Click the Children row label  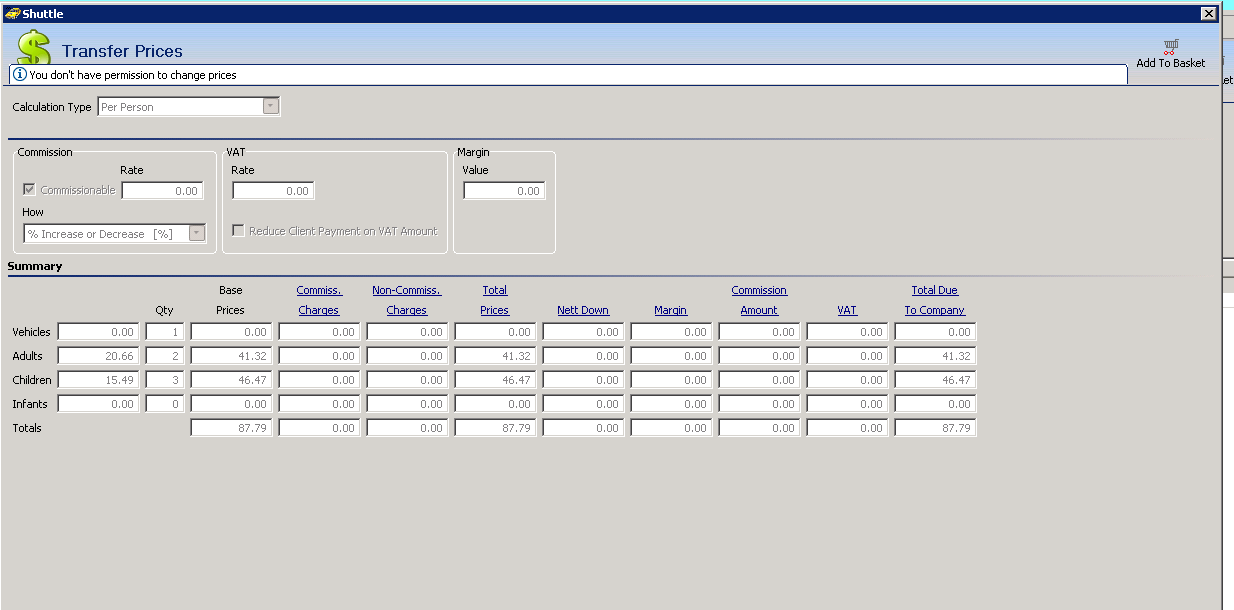coord(31,380)
